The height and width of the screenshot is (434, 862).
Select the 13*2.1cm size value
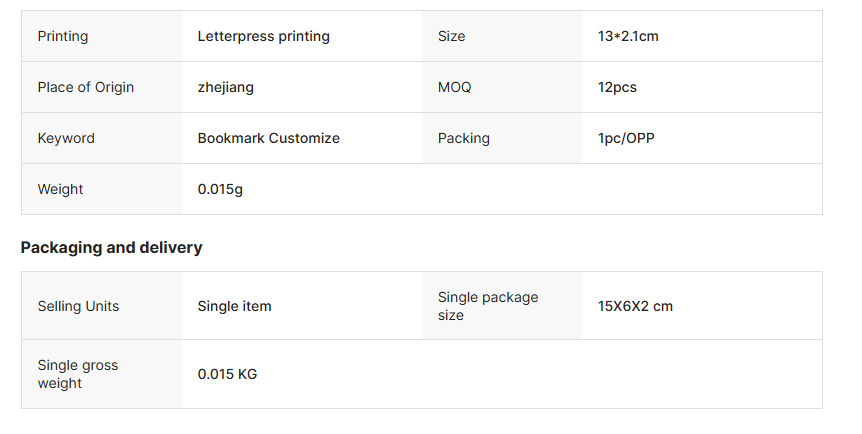(628, 36)
